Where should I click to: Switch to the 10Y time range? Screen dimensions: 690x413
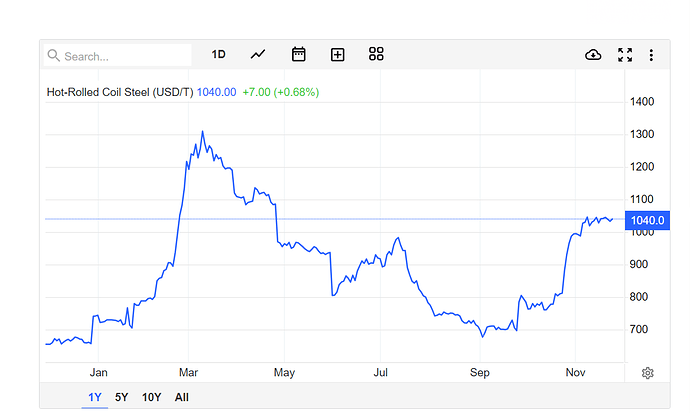point(152,397)
